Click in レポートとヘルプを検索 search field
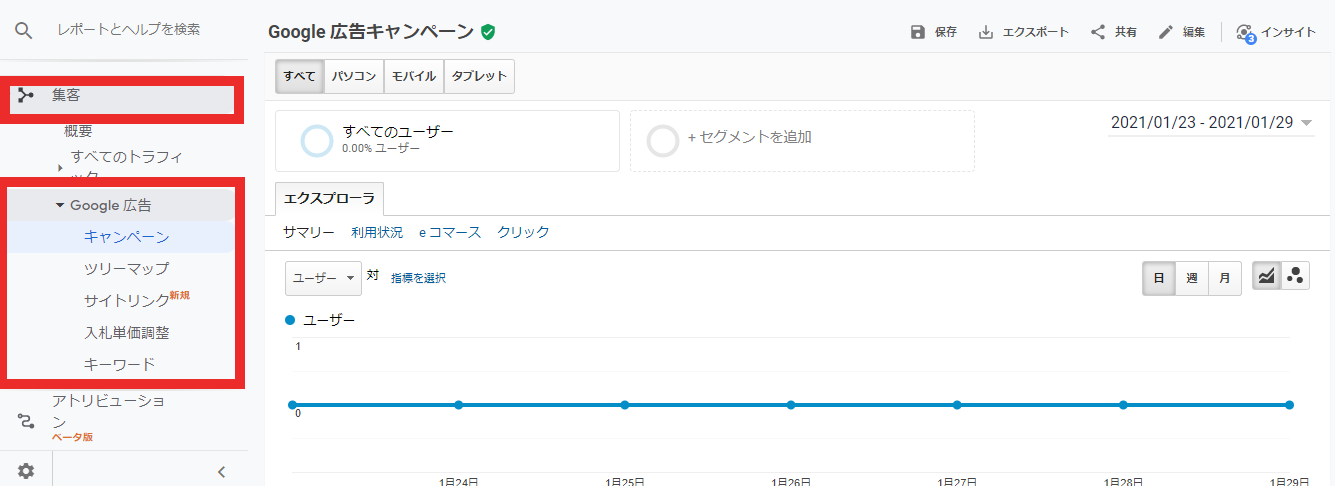 (x=129, y=30)
